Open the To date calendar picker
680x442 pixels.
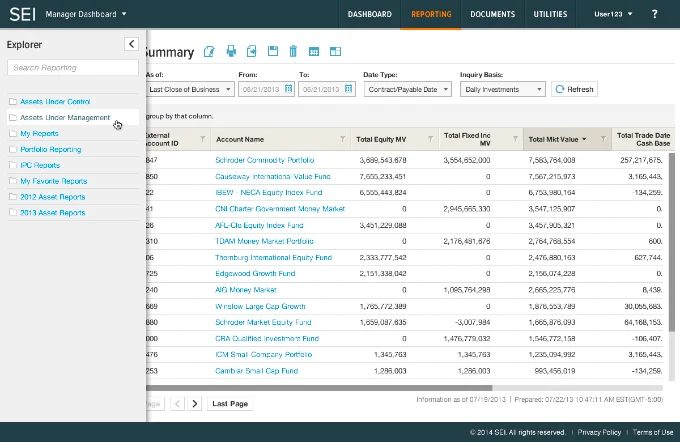click(x=348, y=89)
